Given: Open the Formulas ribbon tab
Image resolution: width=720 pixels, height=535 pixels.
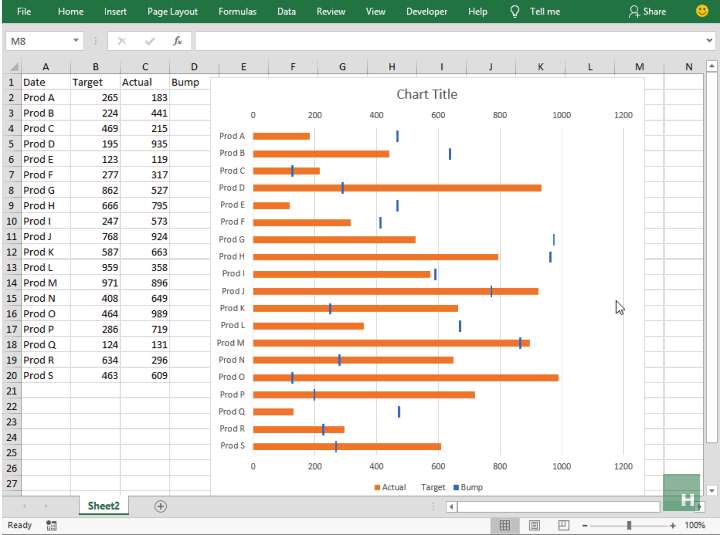Looking at the screenshot, I should 237,11.
